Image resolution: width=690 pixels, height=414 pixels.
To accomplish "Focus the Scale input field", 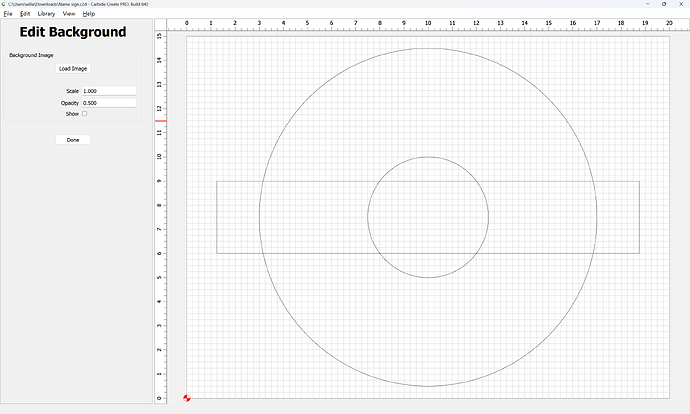I will (x=109, y=91).
